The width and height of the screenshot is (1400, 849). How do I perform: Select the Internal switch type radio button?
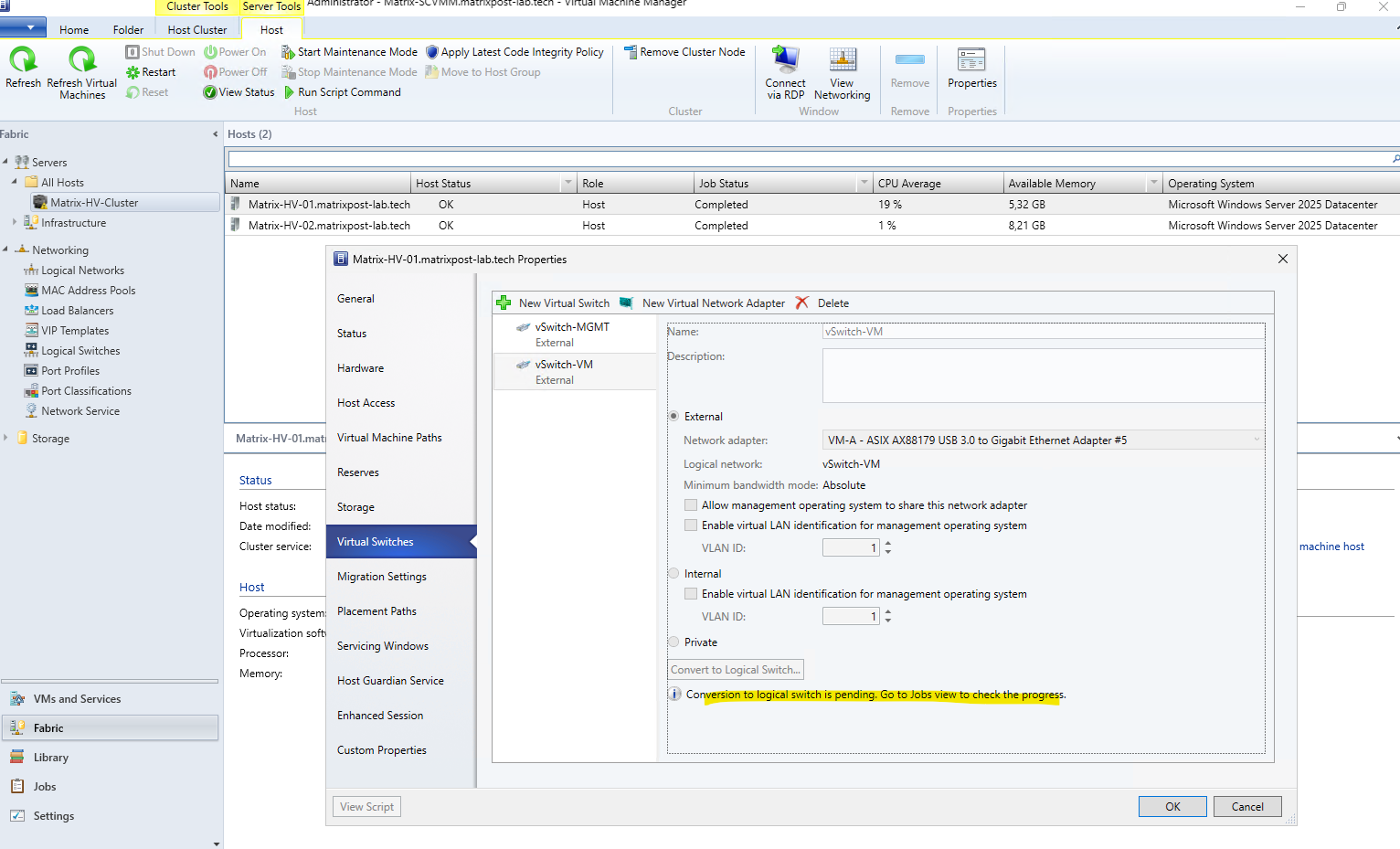click(674, 574)
